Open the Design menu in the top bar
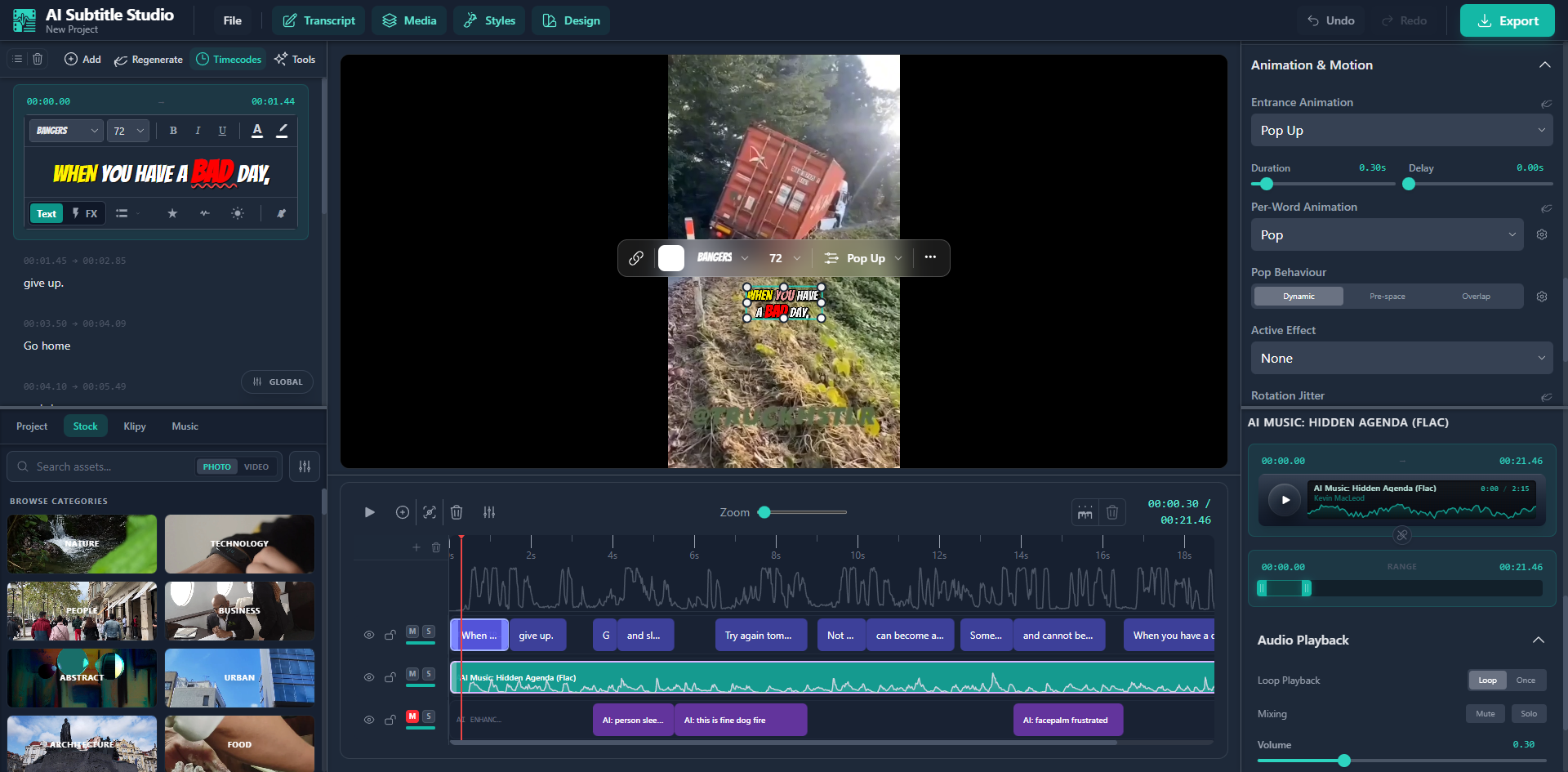The height and width of the screenshot is (772, 1568). [571, 20]
